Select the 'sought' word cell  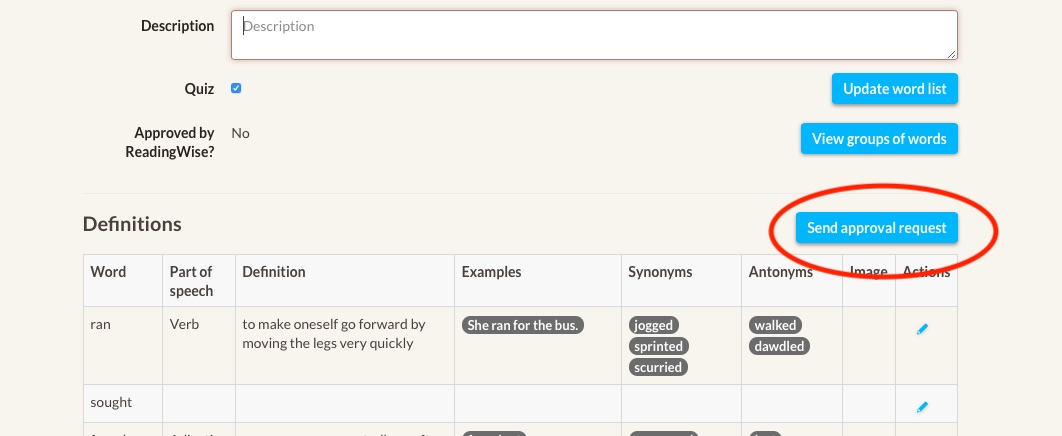pos(123,404)
